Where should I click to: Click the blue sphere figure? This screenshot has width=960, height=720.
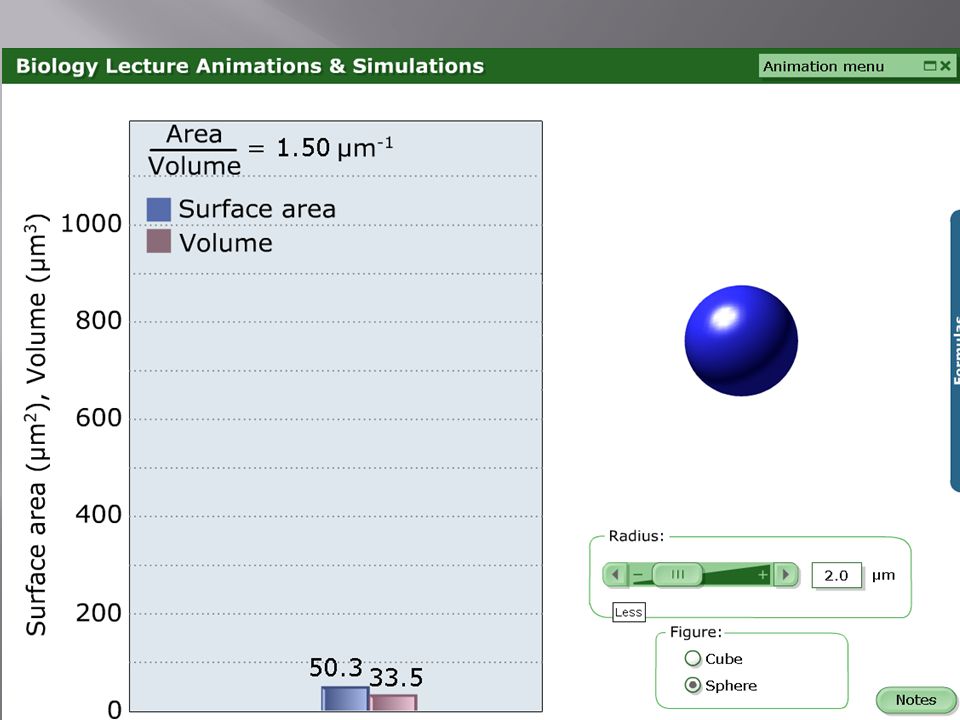[x=741, y=340]
